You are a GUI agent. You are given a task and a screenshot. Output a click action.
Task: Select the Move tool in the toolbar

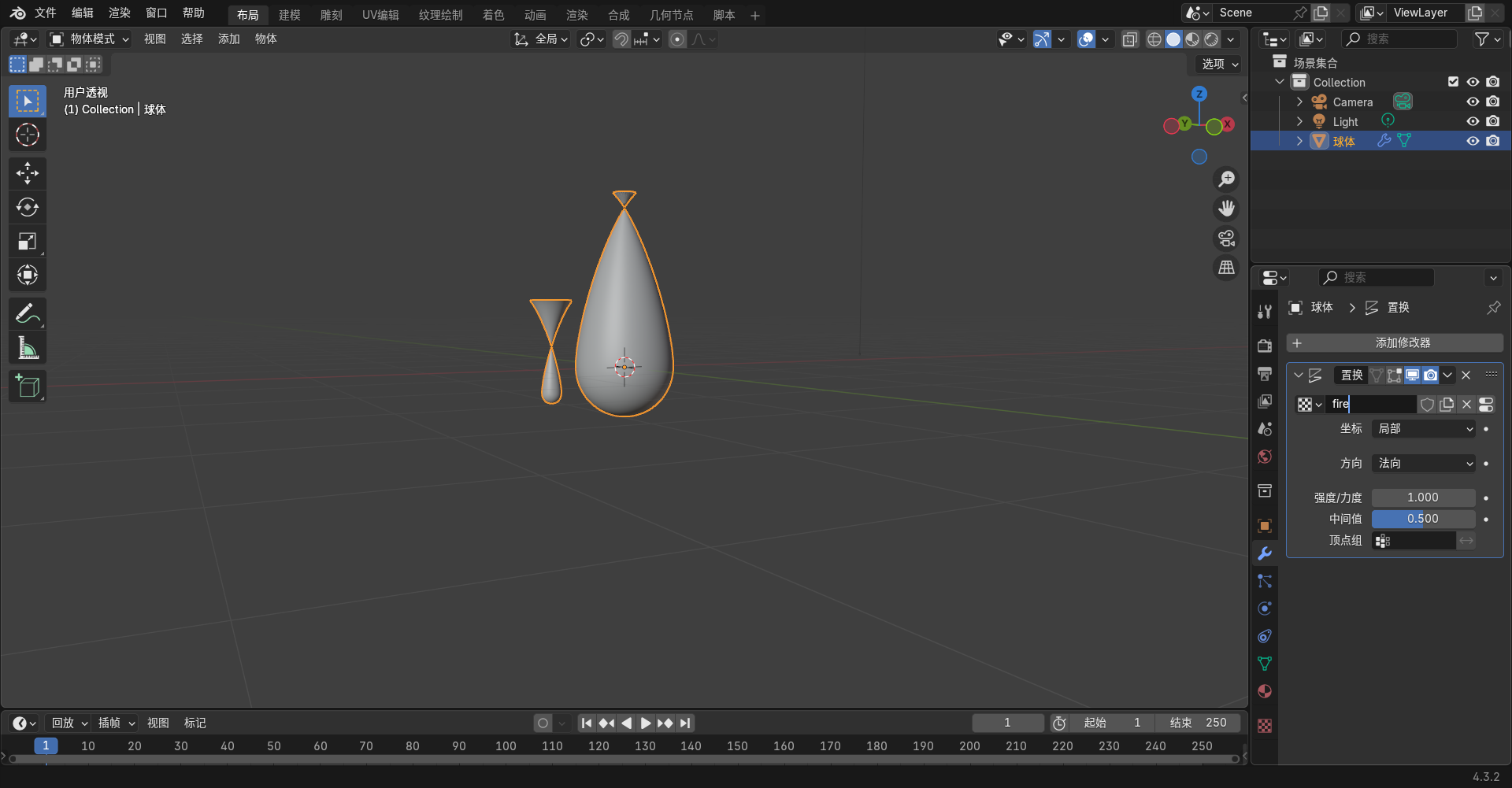coord(28,173)
